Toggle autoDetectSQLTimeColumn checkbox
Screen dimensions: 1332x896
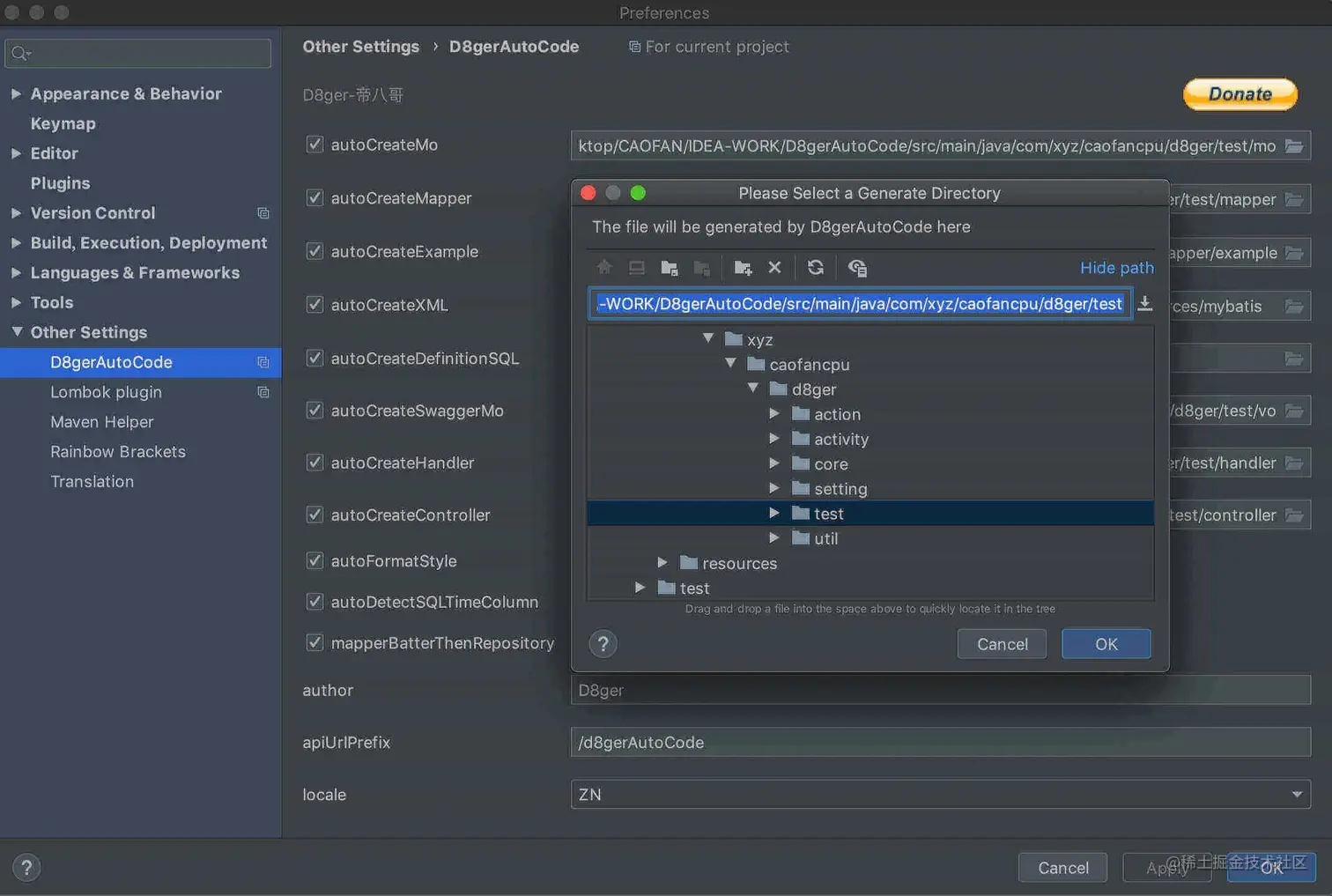tap(314, 602)
